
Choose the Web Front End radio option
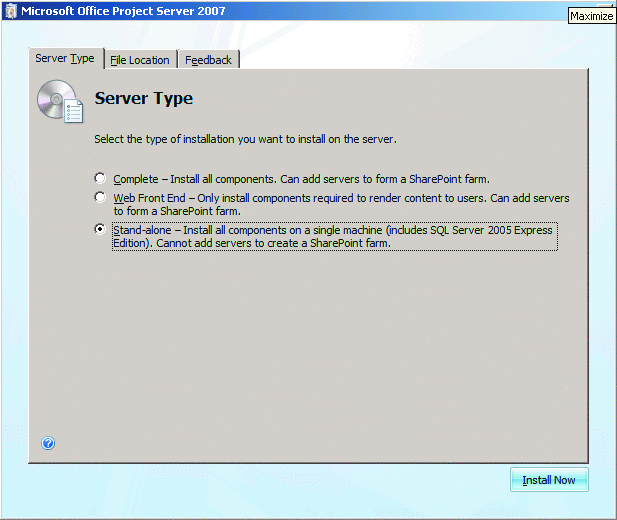point(100,197)
